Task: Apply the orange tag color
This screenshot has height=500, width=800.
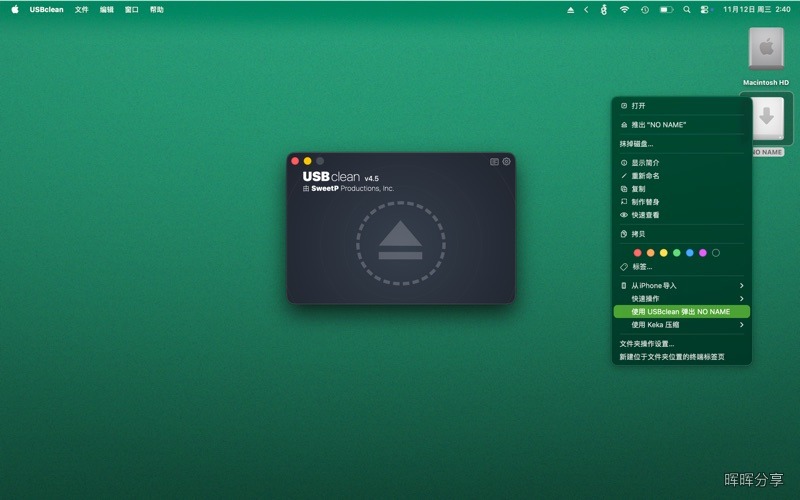Action: coord(651,253)
